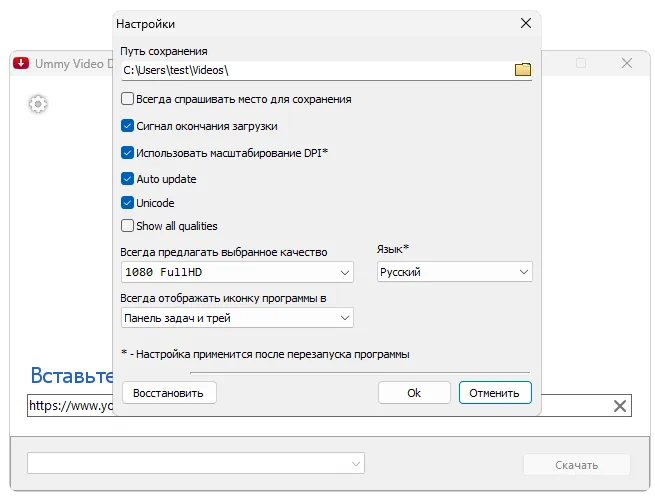Expand Панель задач и трей dropdown

[237, 318]
